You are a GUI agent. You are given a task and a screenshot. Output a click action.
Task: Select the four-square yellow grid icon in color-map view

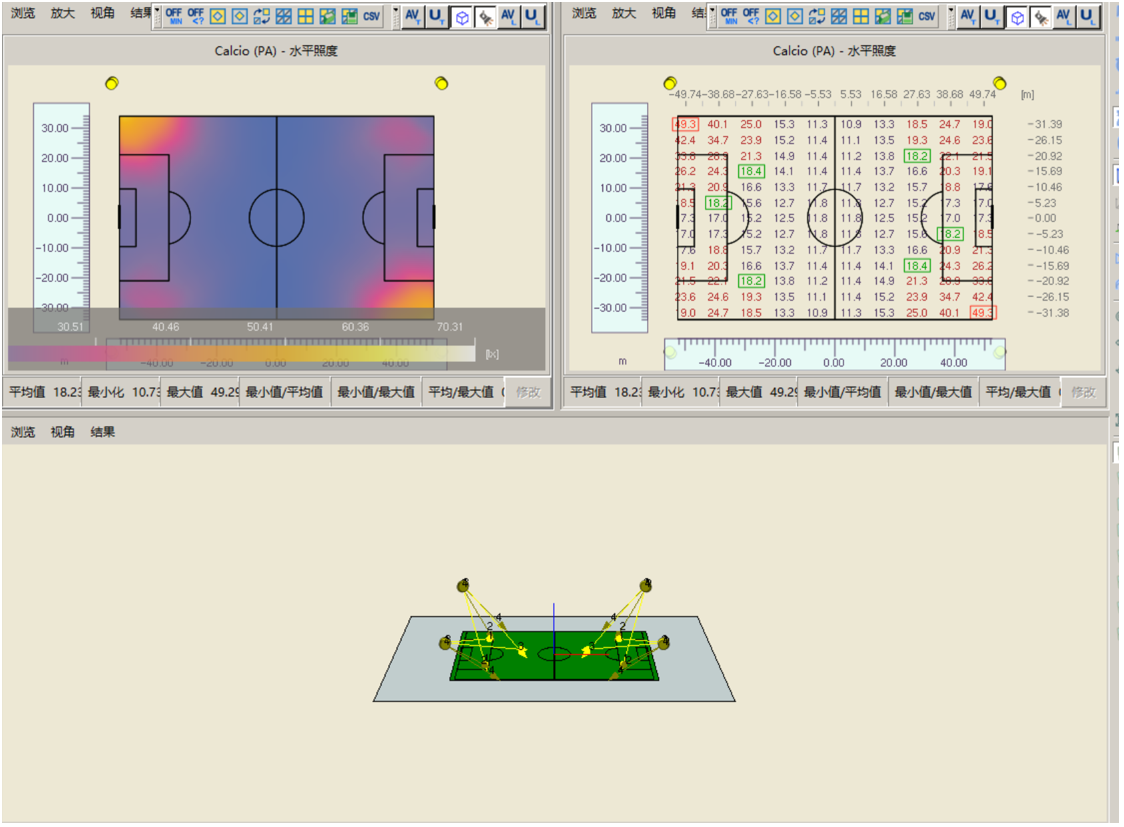point(305,16)
